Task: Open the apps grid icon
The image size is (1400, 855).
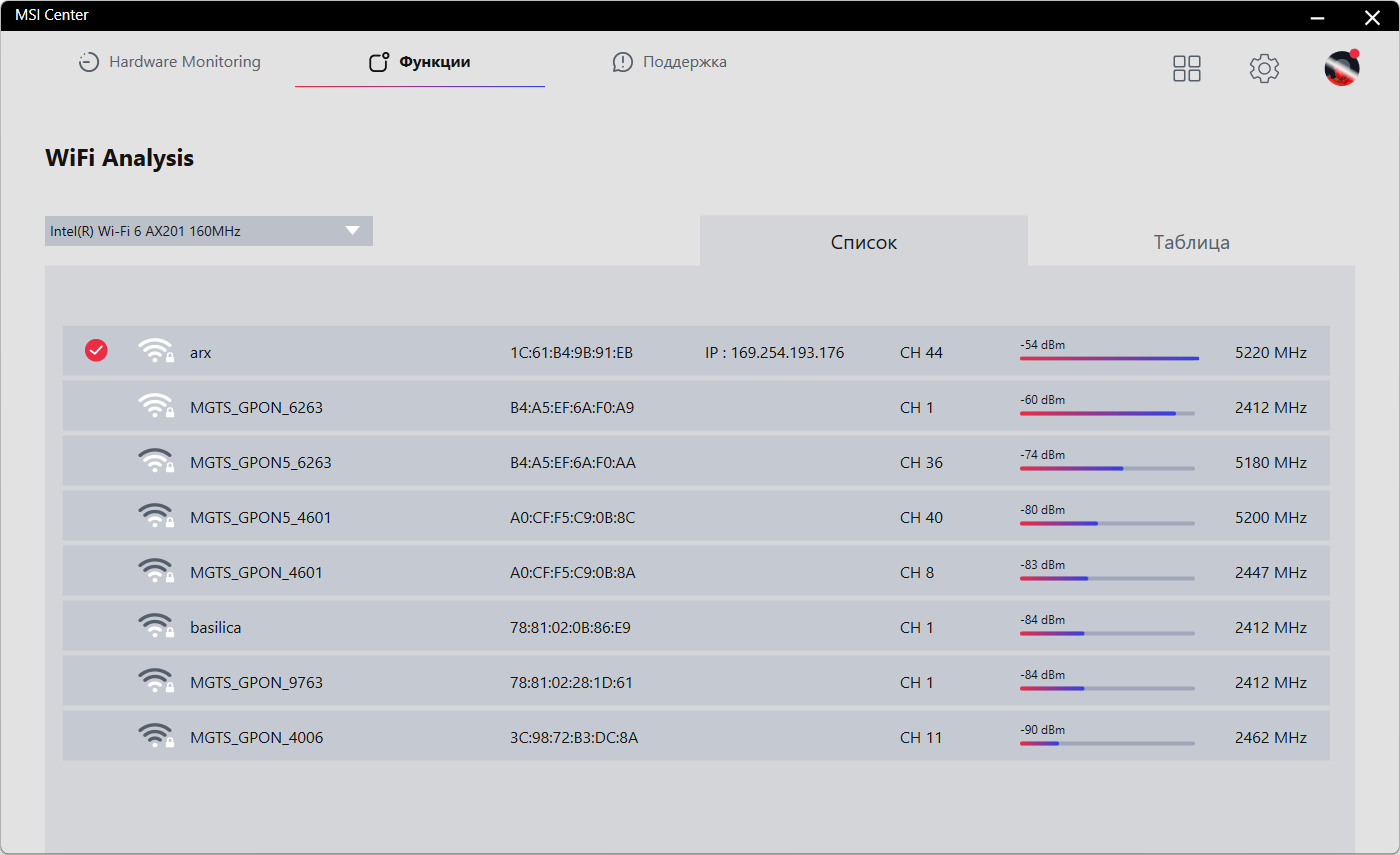Action: click(x=1187, y=68)
